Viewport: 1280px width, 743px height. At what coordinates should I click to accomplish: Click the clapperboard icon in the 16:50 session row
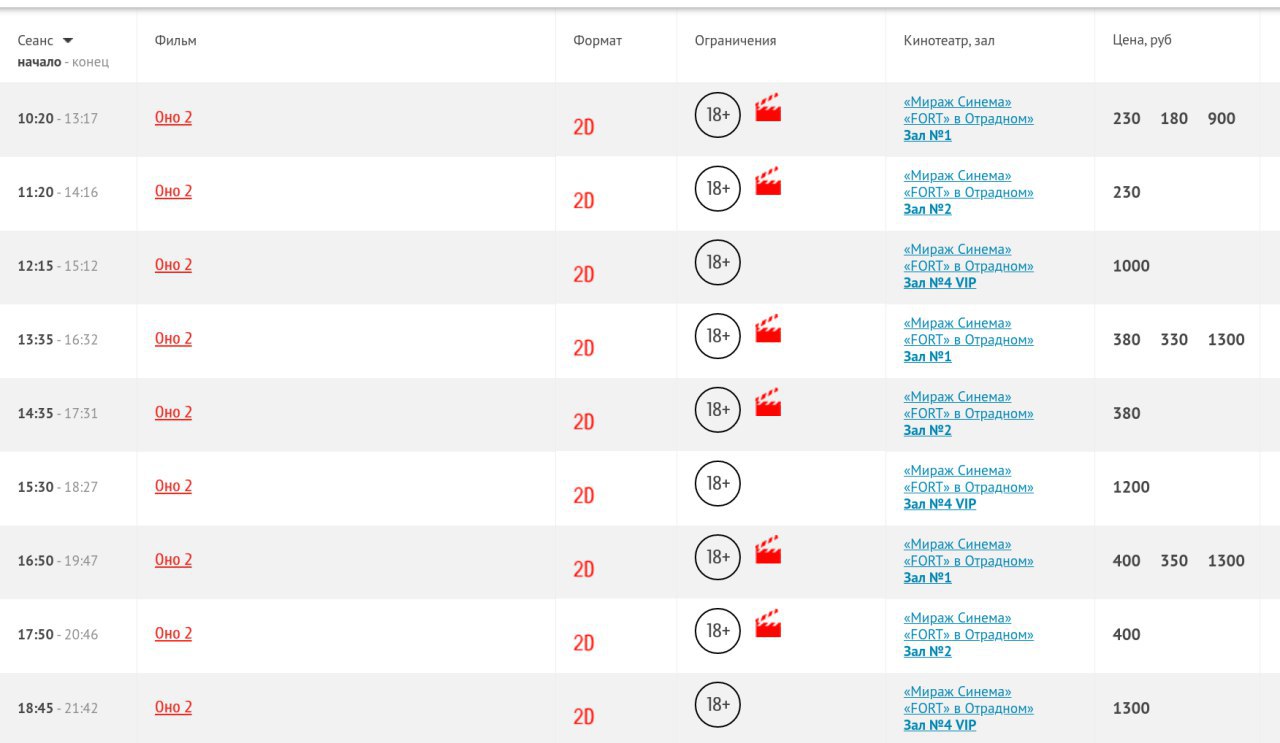pos(768,549)
